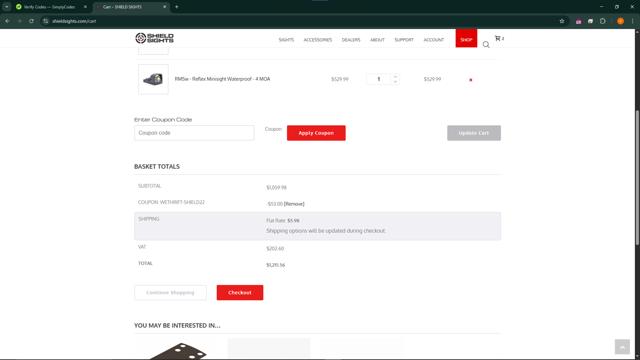Focus the Coupon code input field
Image resolution: width=640 pixels, height=360 pixels.
pos(194,133)
